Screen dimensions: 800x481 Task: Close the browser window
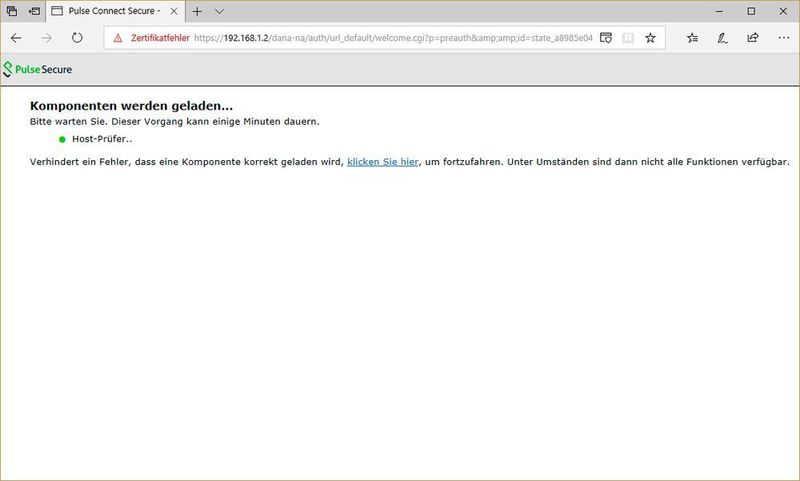pyautogui.click(x=783, y=11)
